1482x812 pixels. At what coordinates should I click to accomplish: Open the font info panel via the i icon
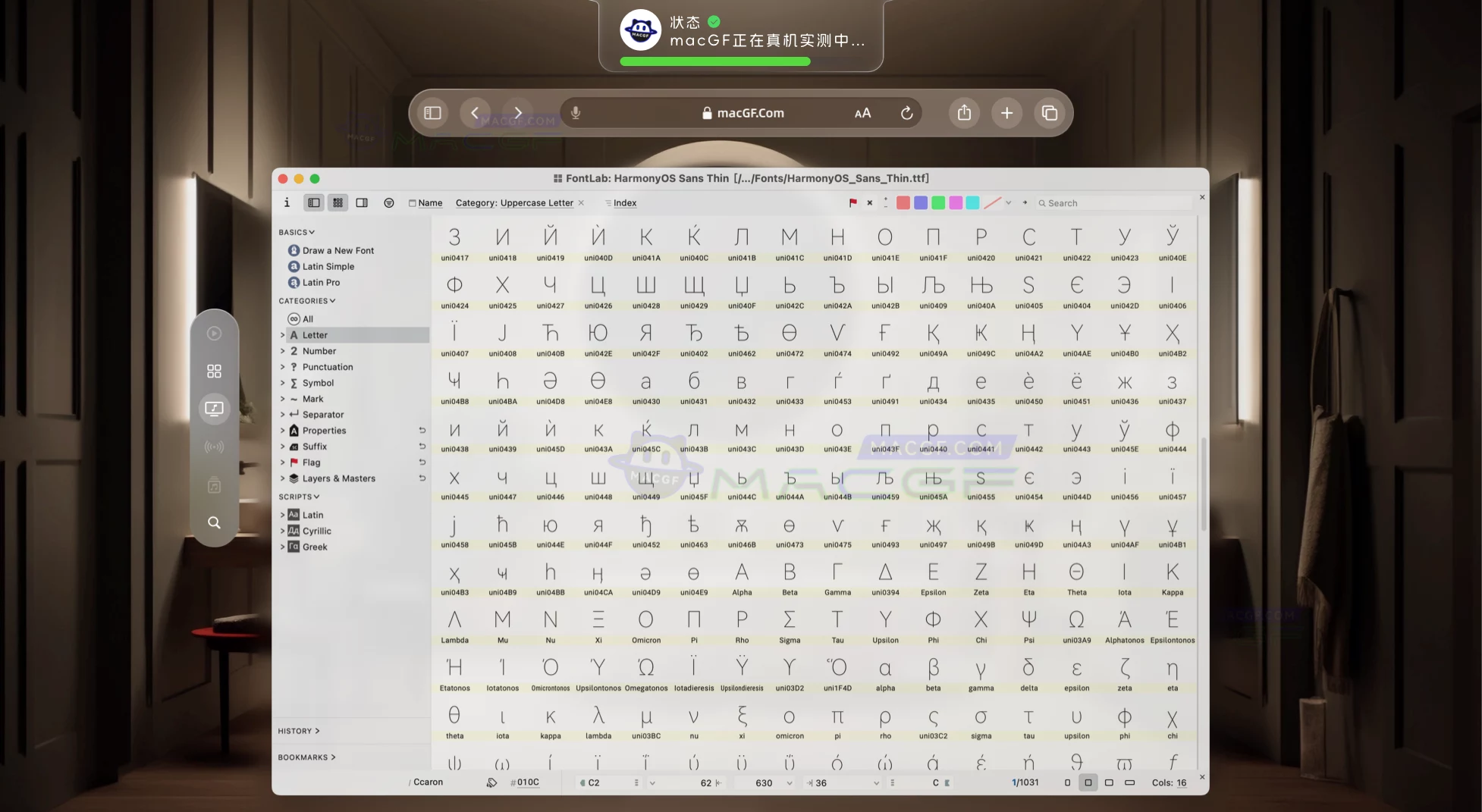coord(287,202)
